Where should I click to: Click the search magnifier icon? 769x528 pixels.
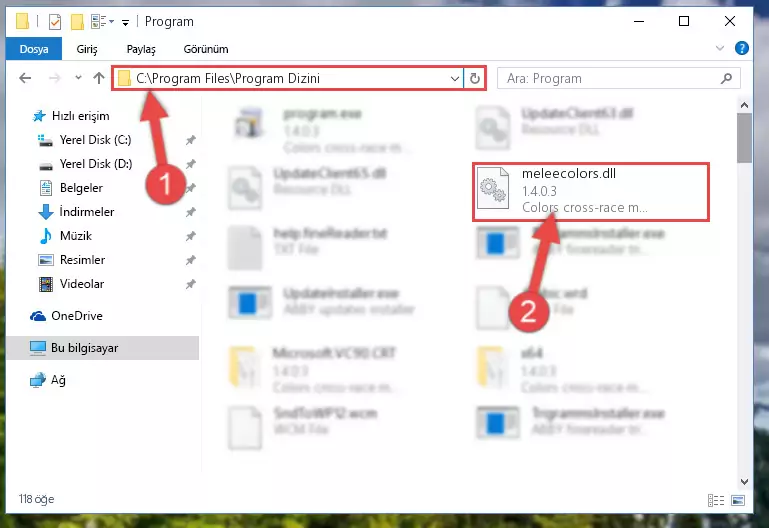[726, 78]
